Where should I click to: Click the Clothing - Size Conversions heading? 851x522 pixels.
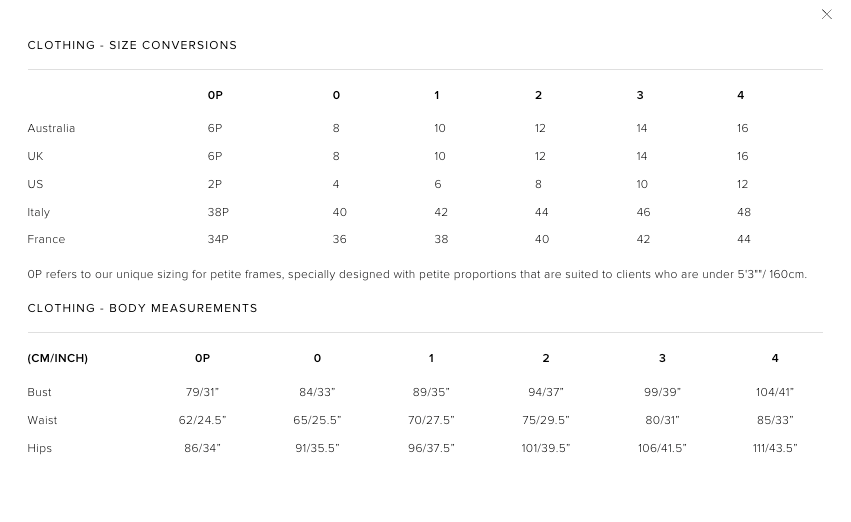pyautogui.click(x=132, y=45)
